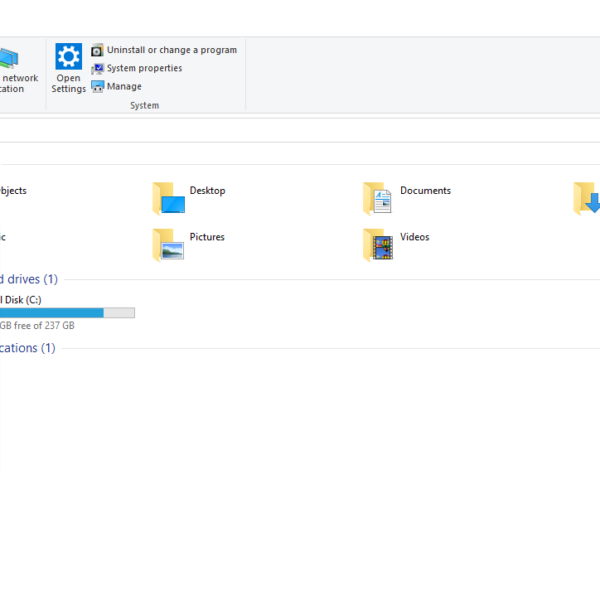Click the Uninstall or change a program icon

[x=97, y=50]
